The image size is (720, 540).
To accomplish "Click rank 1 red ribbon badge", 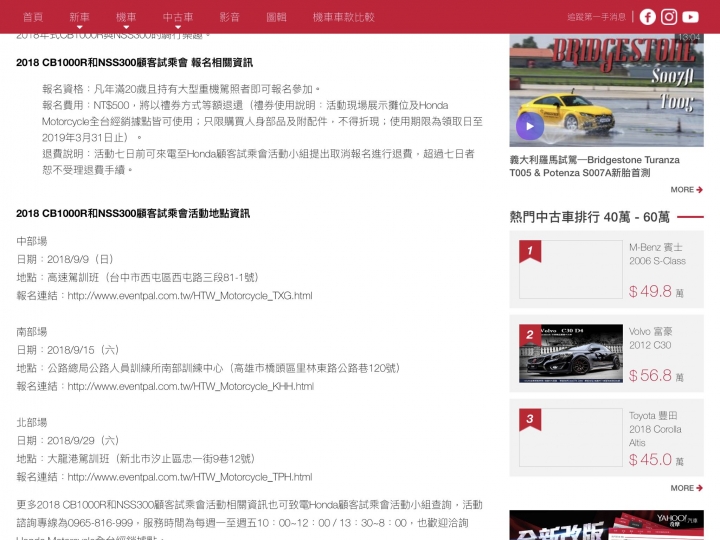I will click(x=530, y=251).
